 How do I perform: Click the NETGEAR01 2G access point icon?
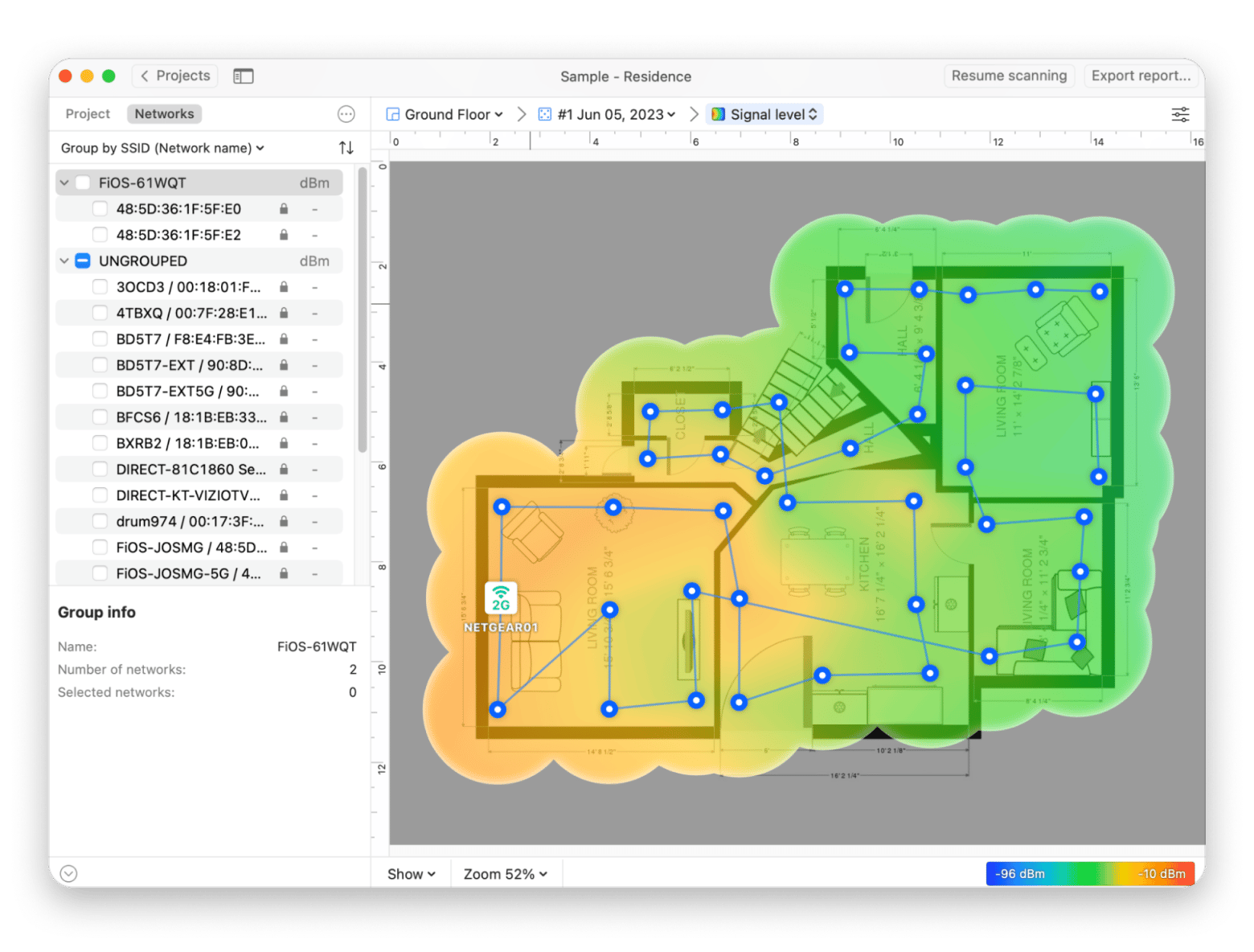point(501,599)
